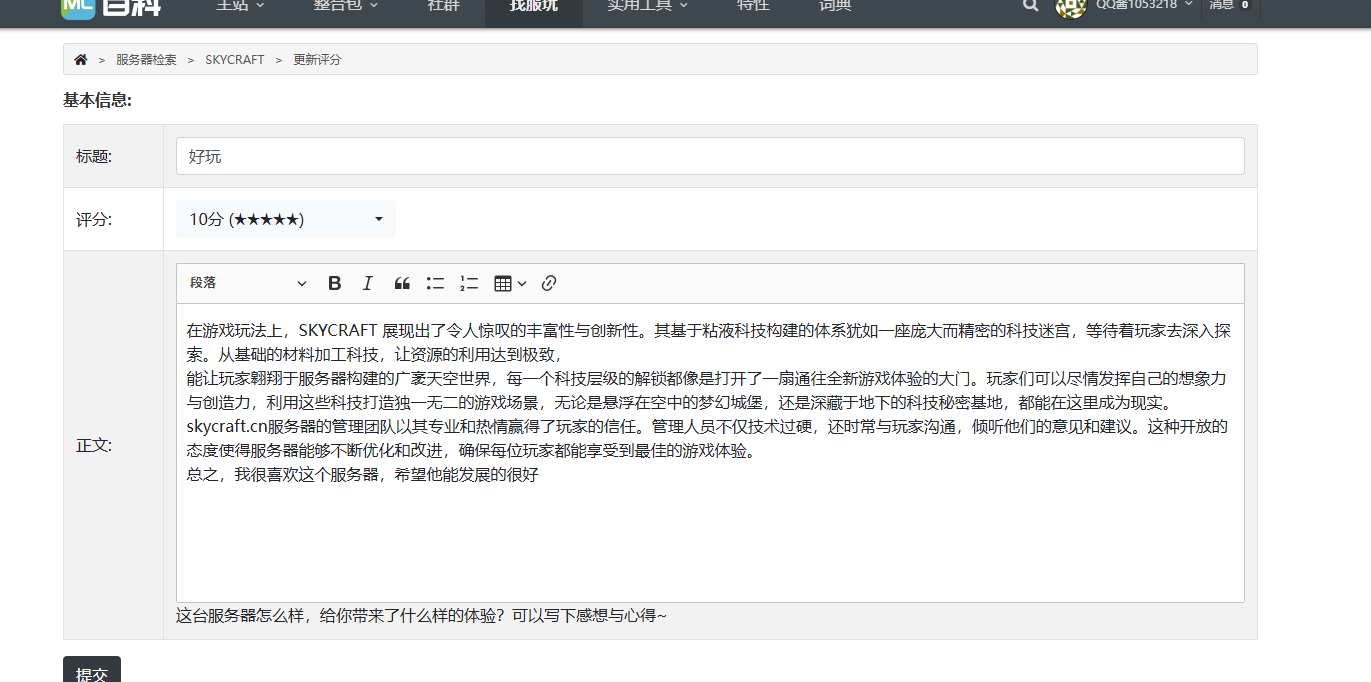Click the 标题 field label
This screenshot has width=1371, height=682.
[94, 156]
